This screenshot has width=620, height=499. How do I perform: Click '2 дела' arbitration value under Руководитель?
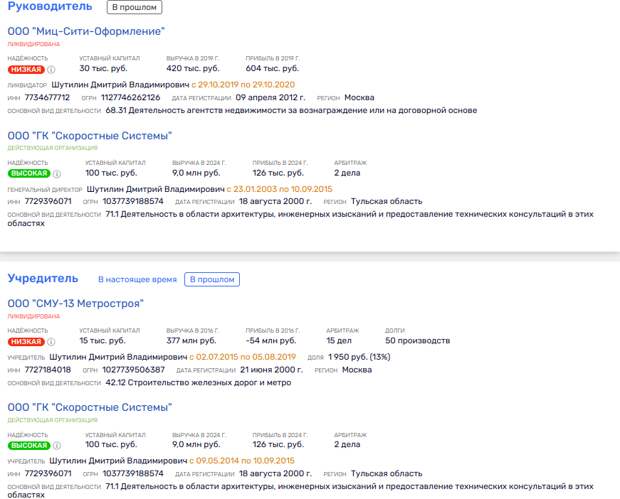coord(347,173)
